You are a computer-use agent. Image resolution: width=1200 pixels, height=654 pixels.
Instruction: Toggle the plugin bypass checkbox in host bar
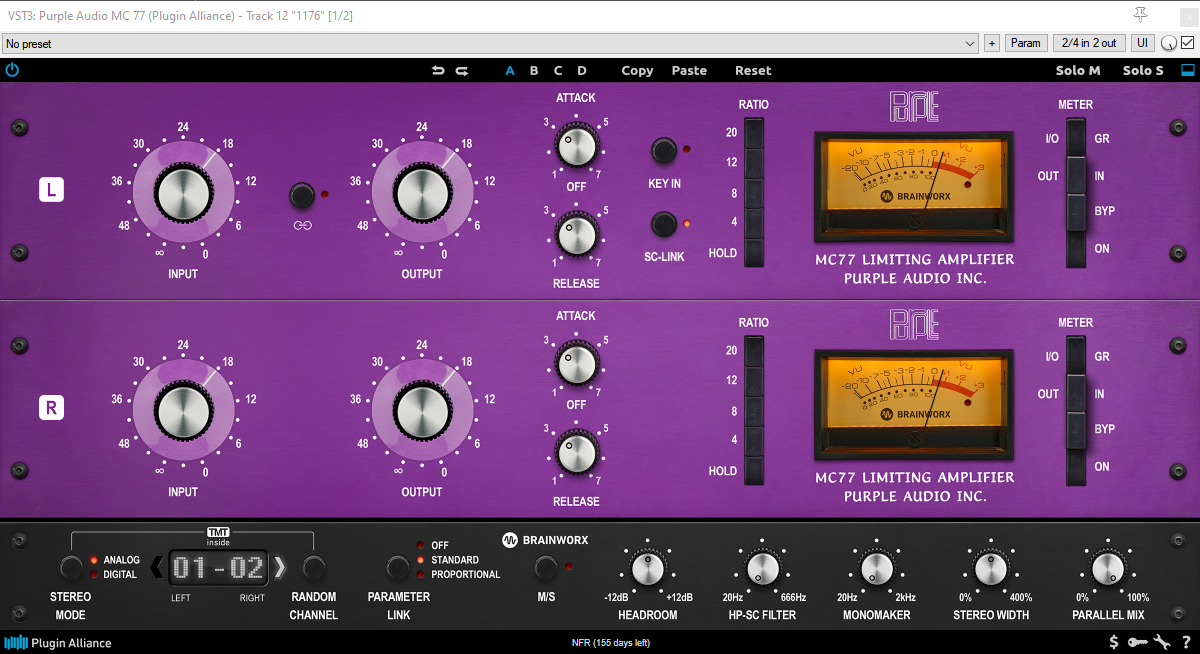[x=1188, y=43]
